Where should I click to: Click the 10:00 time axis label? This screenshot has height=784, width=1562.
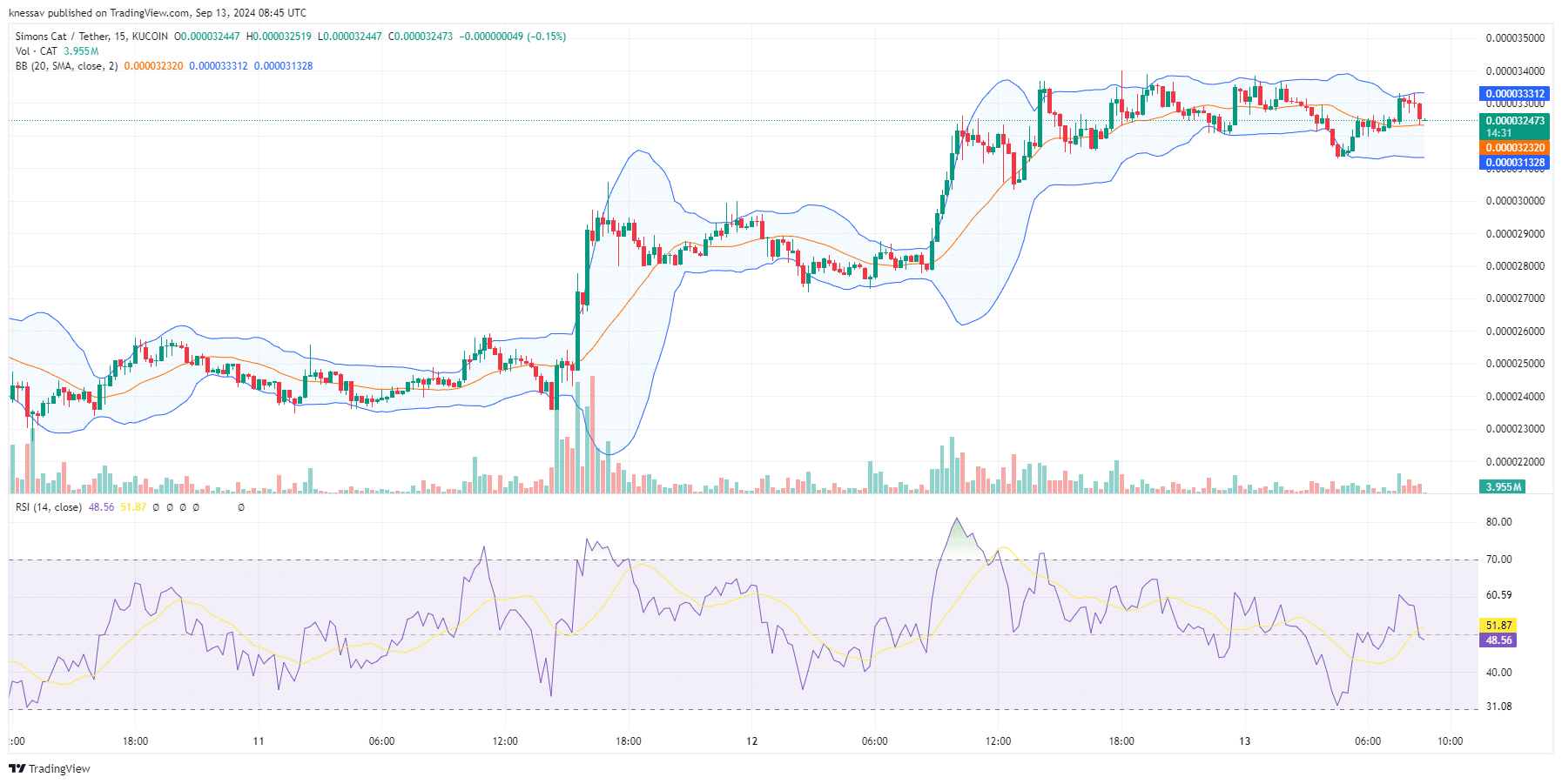click(1450, 741)
